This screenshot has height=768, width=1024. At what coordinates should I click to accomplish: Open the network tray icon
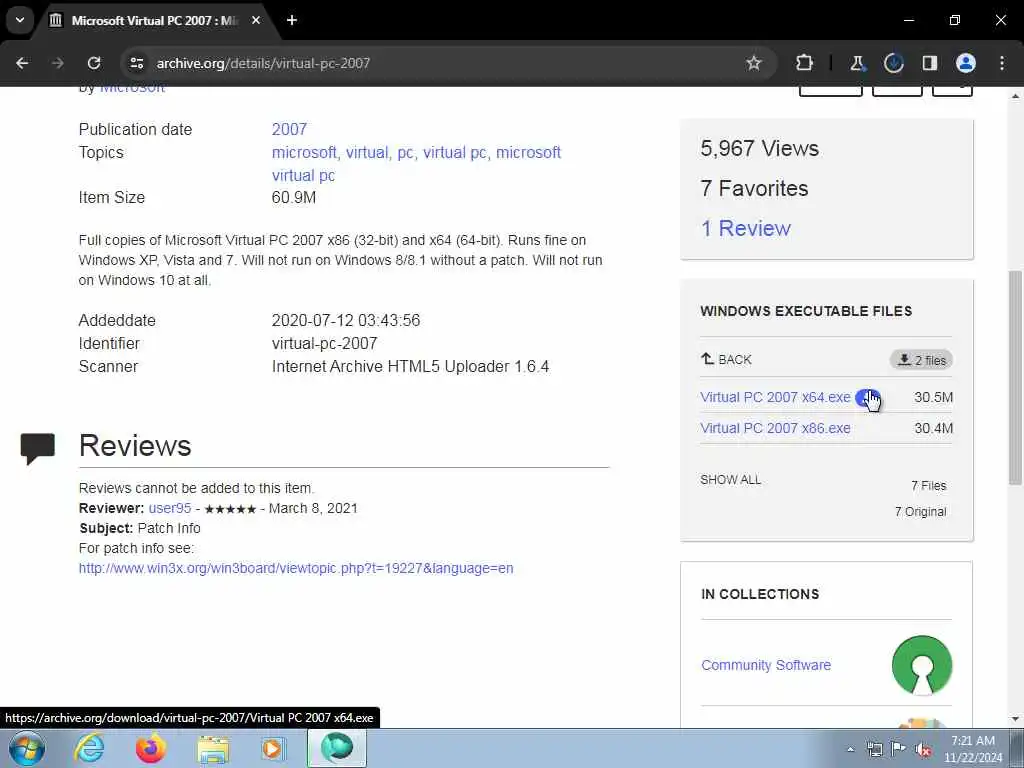pos(874,749)
